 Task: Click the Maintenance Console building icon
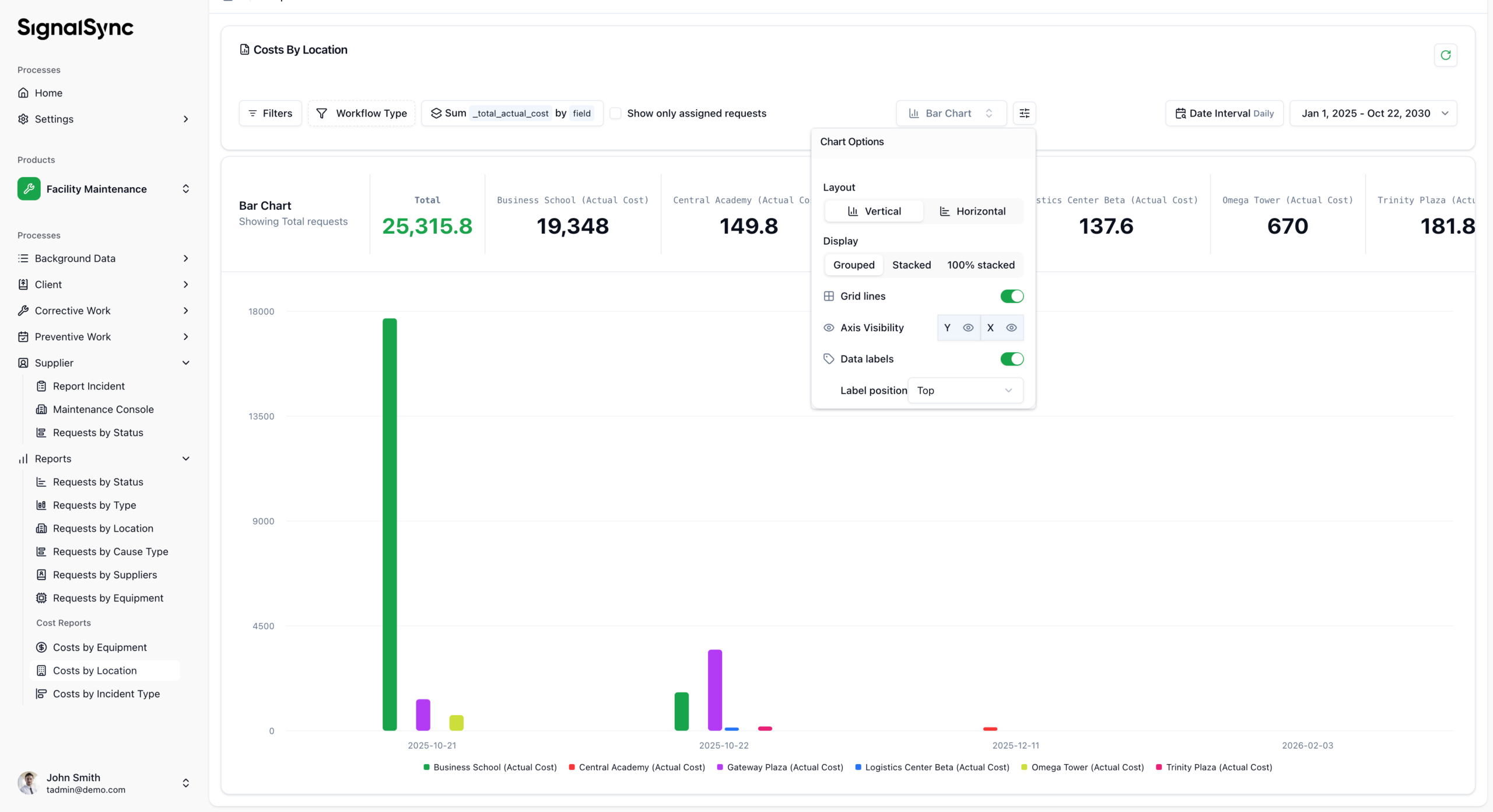(41, 409)
